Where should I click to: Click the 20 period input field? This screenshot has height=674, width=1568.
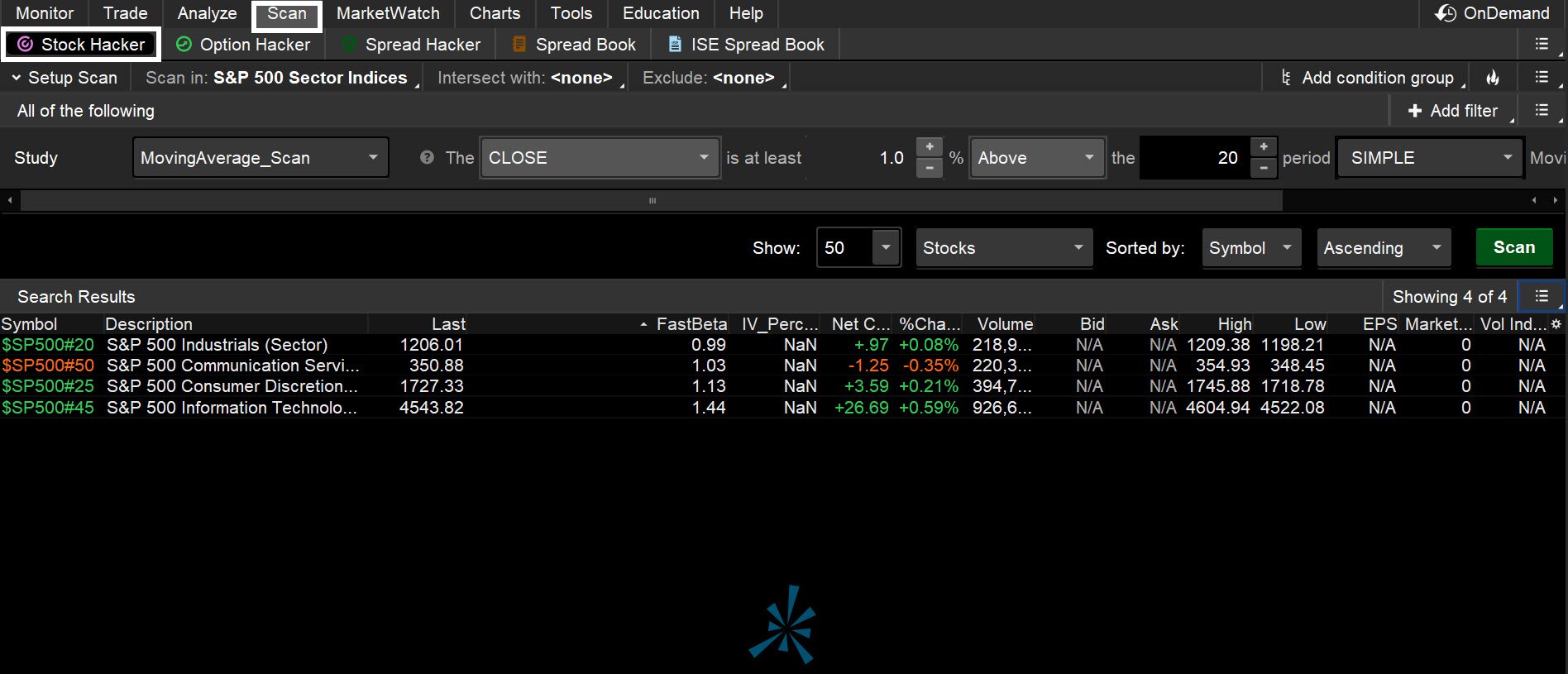pyautogui.click(x=1195, y=158)
